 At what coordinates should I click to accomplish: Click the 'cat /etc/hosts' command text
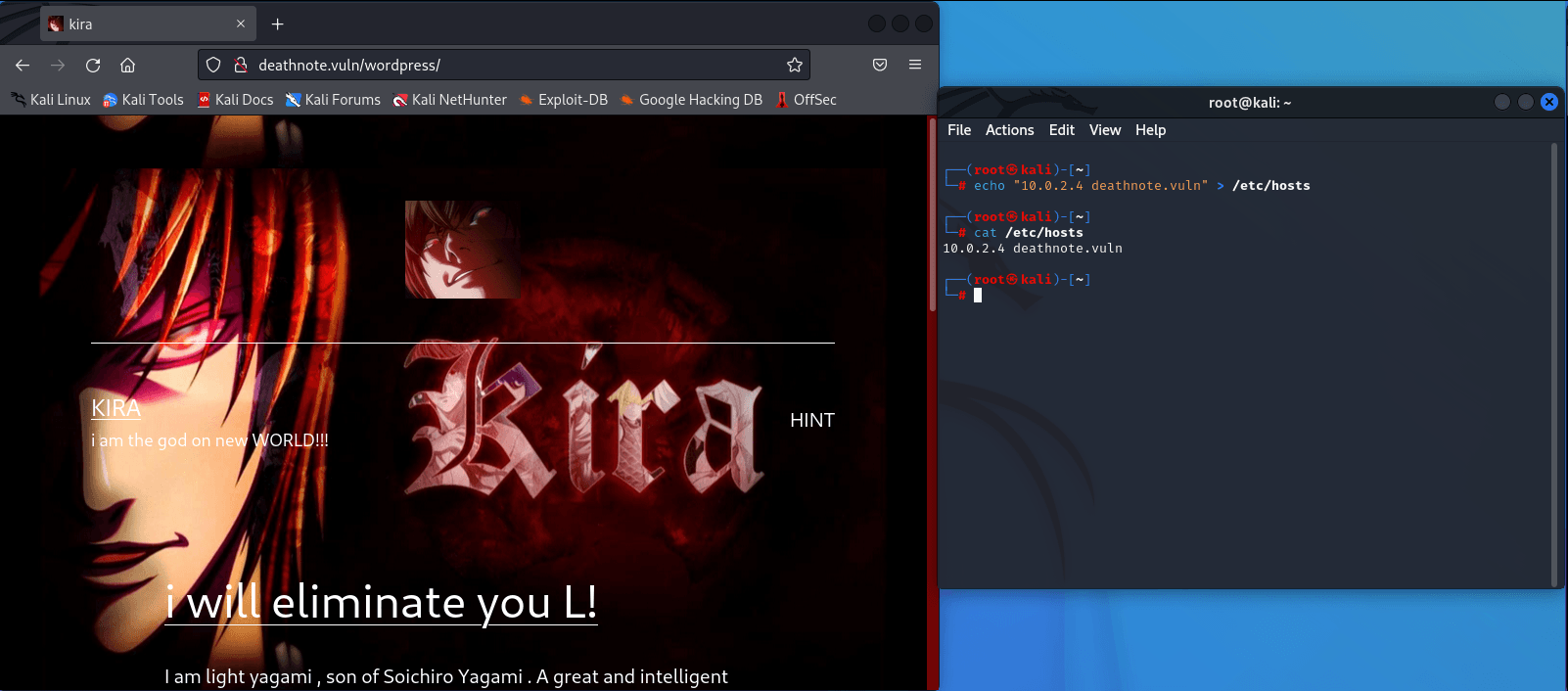[1029, 233]
